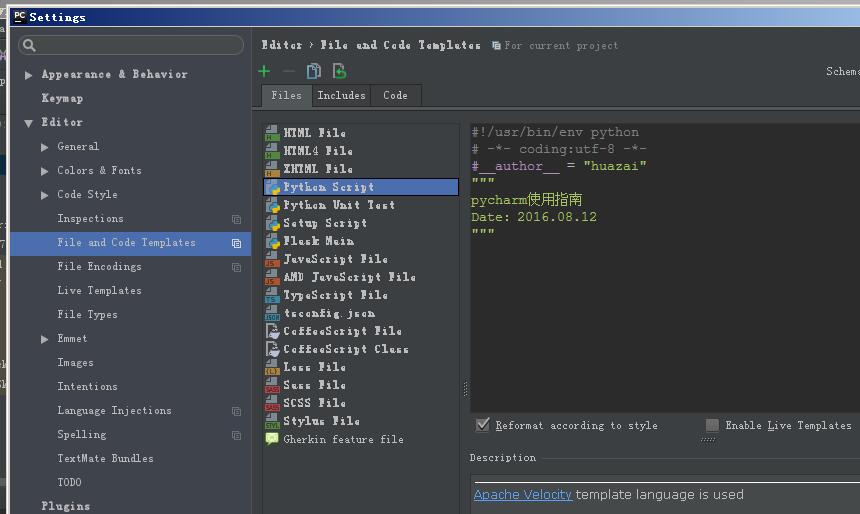The width and height of the screenshot is (860, 514).
Task: Click the description panel resize grip
Action: click(708, 440)
